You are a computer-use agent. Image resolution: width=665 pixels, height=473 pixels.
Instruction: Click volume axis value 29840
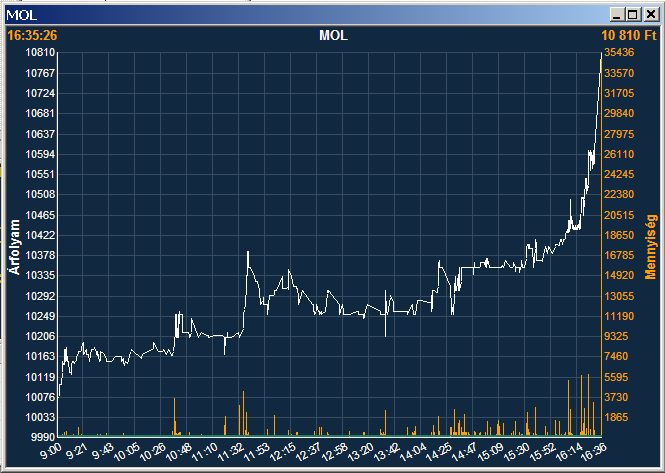coord(619,113)
